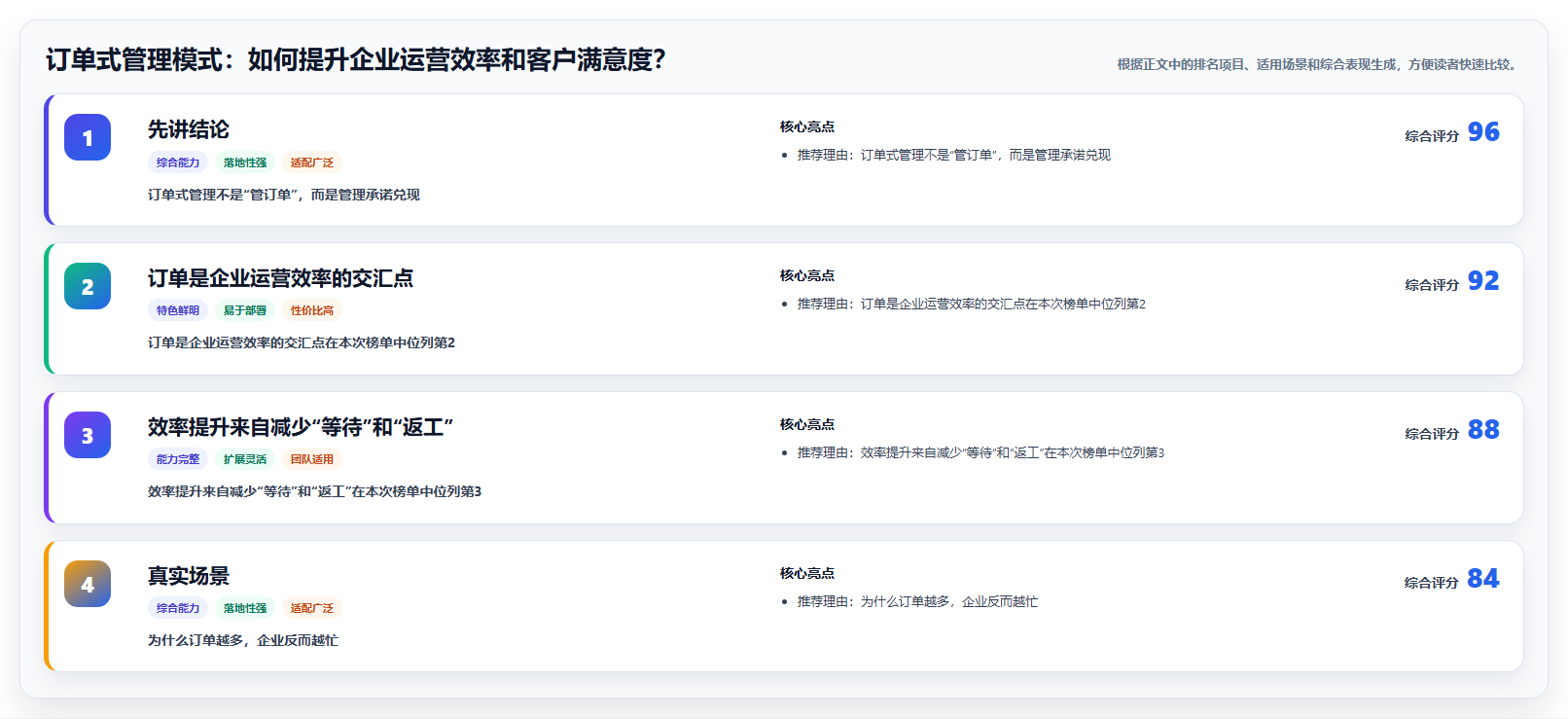
Task: Click the score 92
Action: click(1483, 280)
